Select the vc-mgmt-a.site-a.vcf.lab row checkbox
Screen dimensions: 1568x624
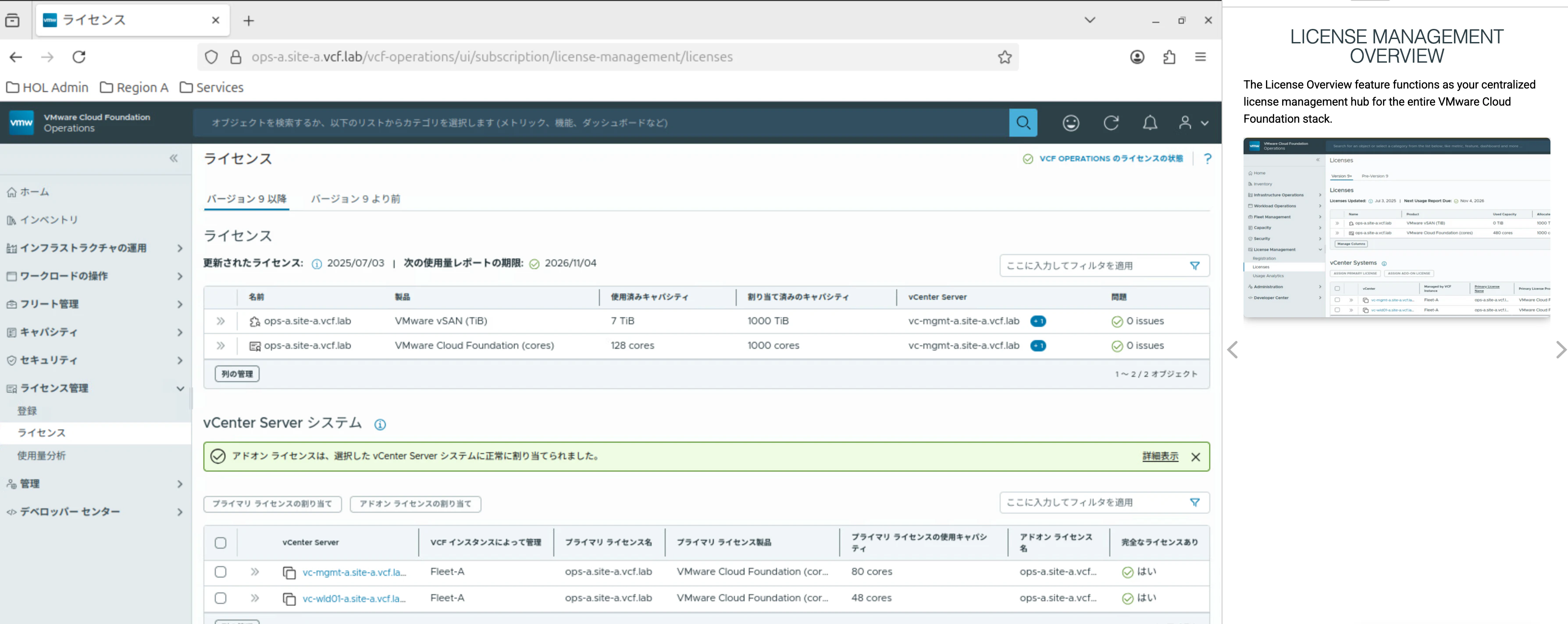221,572
